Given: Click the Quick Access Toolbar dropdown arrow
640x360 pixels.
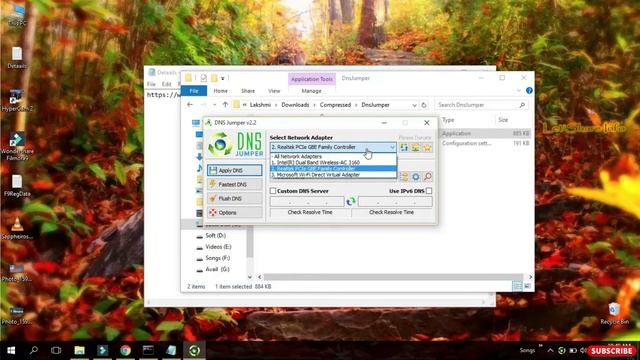Looking at the screenshot, I should 223,78.
